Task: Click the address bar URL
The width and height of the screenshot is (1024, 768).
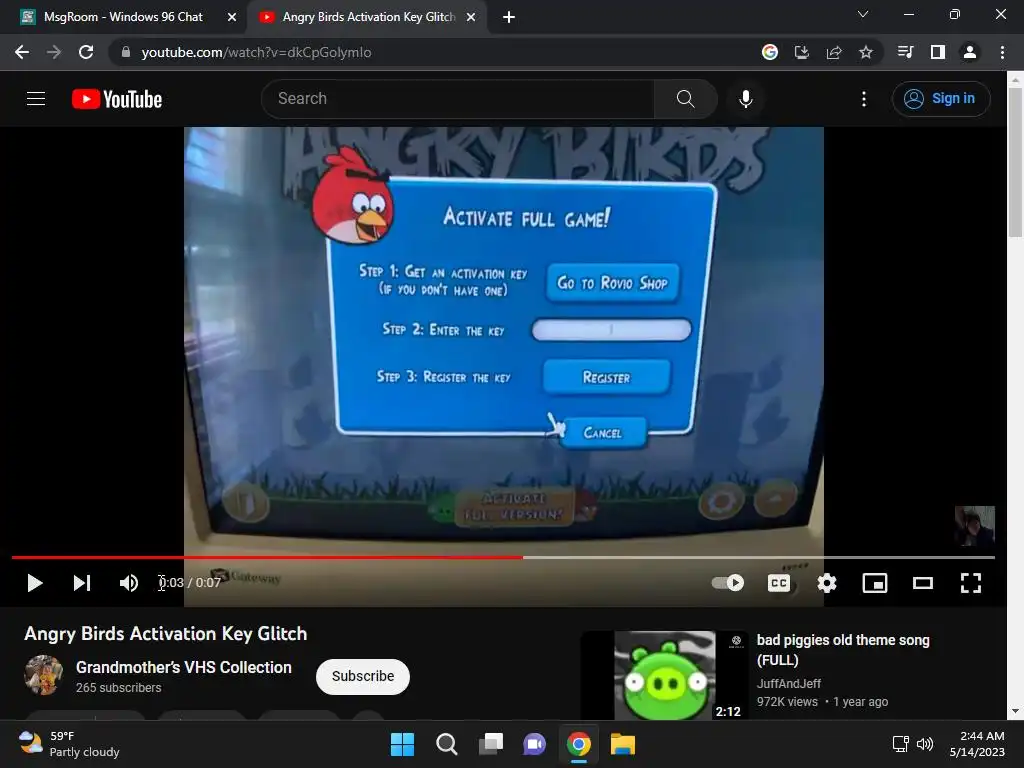Action: click(256, 52)
